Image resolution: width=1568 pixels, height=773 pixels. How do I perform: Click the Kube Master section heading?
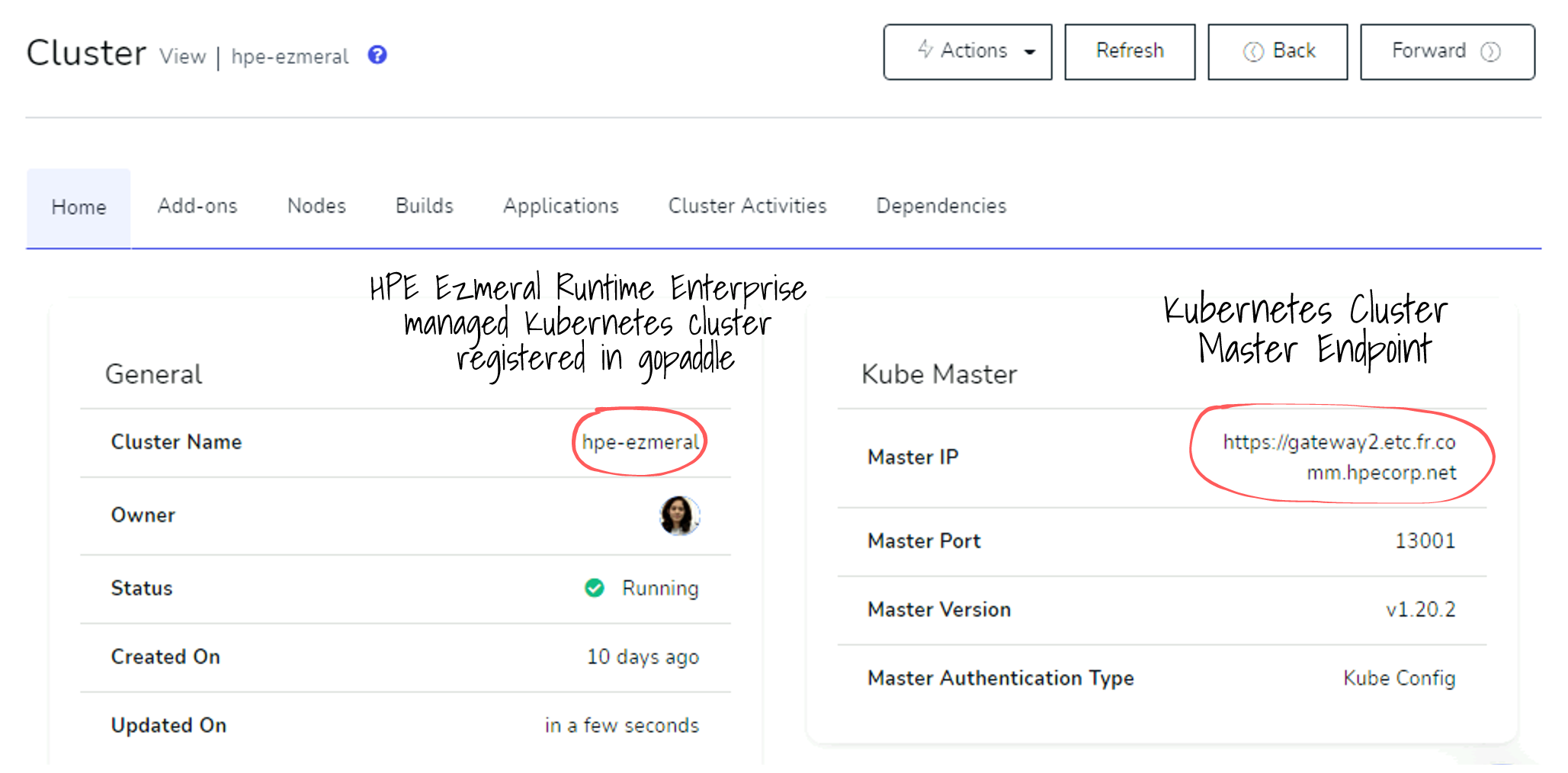tap(939, 374)
